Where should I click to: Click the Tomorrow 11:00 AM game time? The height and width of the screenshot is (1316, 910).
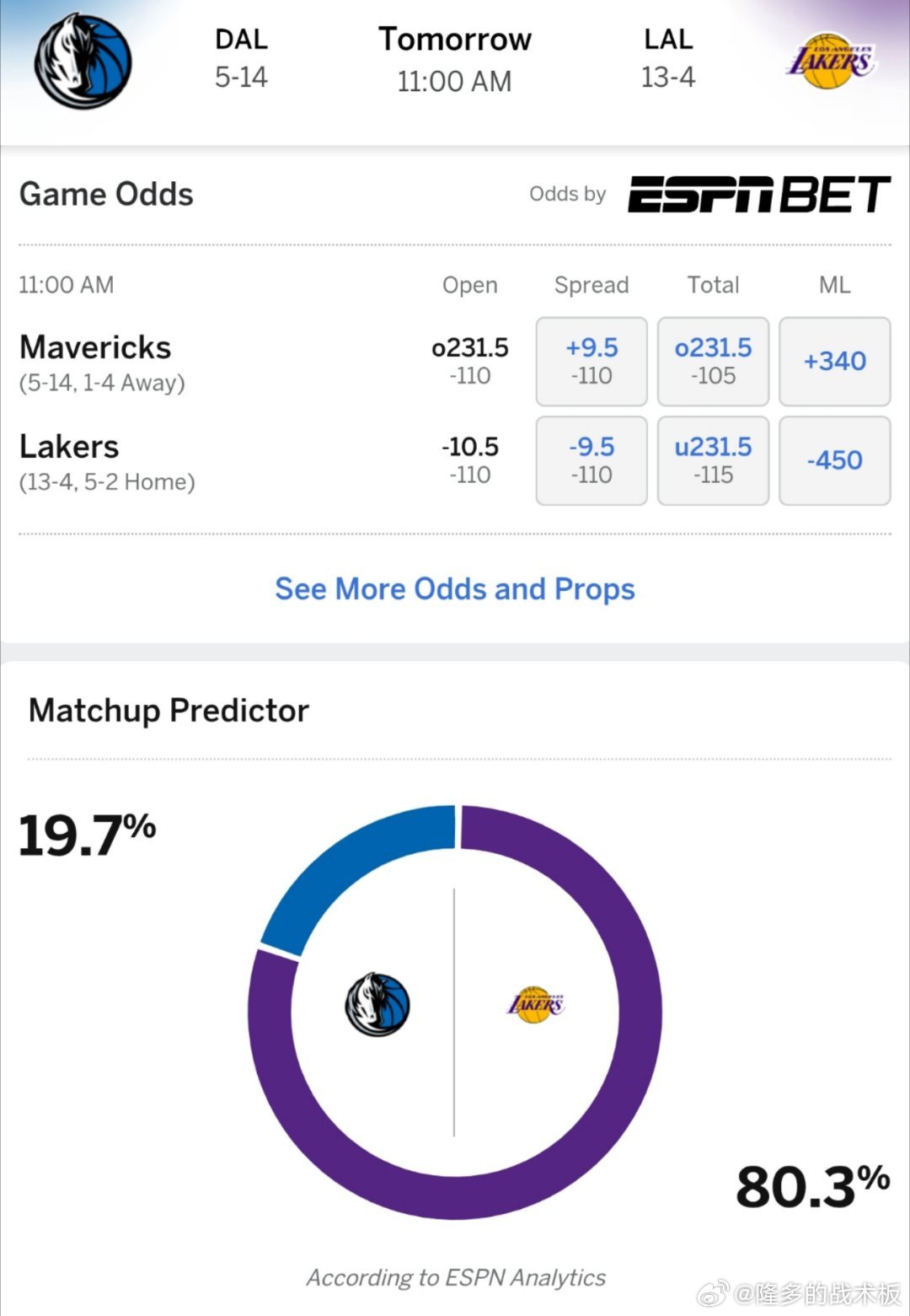coord(455,59)
